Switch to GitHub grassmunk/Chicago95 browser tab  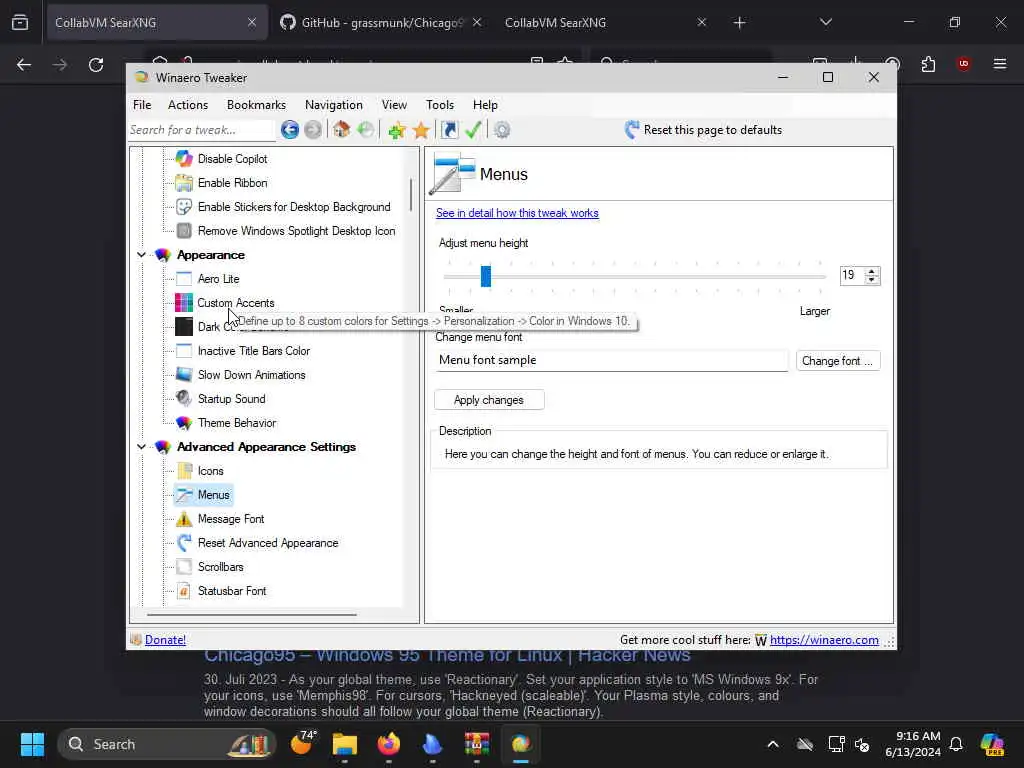[x=382, y=23]
